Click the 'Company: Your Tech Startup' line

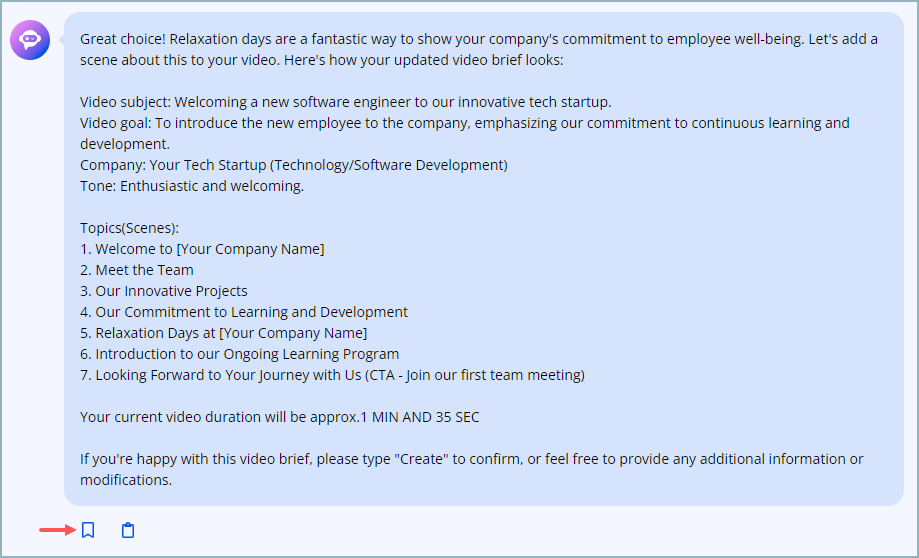pyautogui.click(x=294, y=165)
